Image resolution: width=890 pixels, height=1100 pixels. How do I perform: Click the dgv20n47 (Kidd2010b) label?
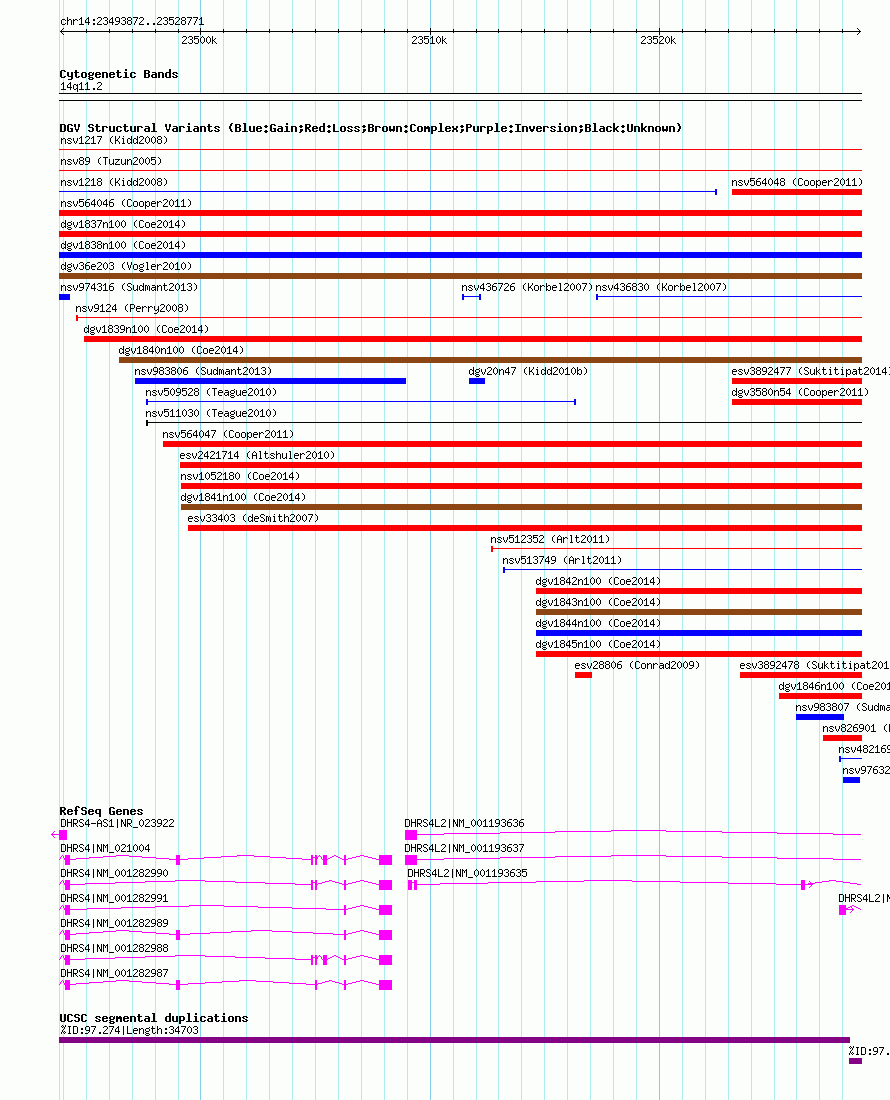(x=528, y=372)
